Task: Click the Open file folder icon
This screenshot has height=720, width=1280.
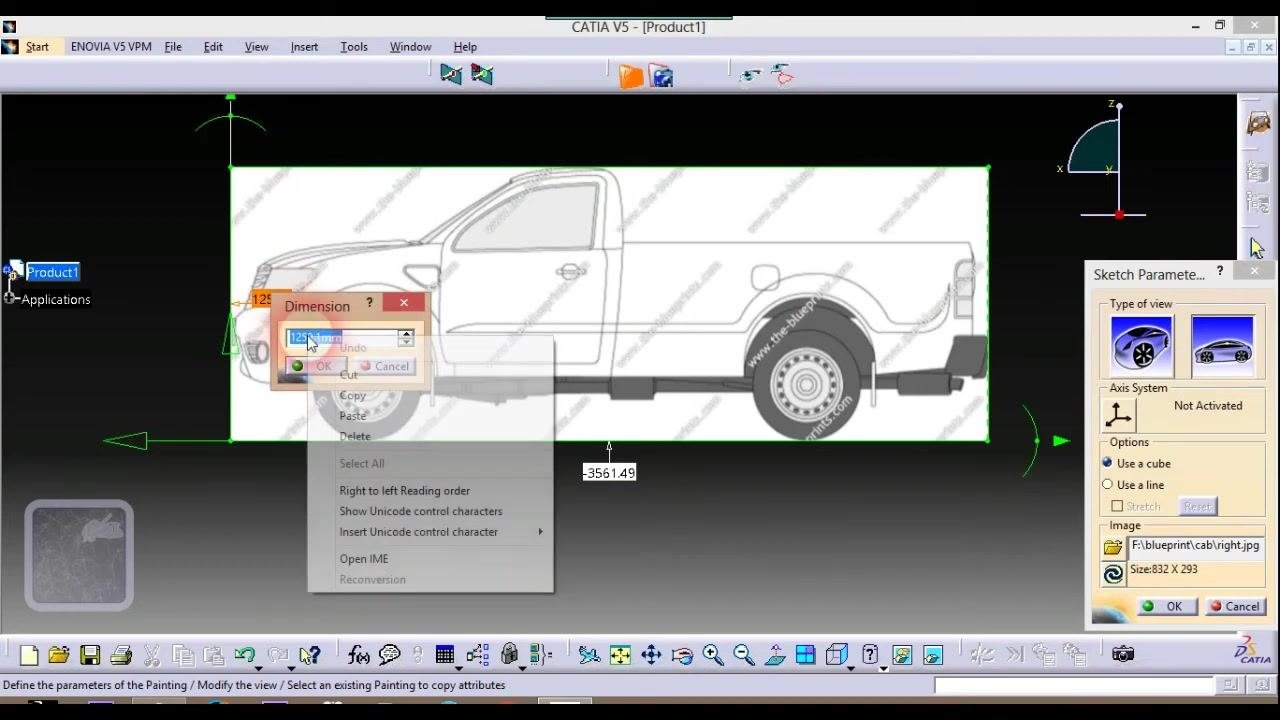Action: click(59, 655)
